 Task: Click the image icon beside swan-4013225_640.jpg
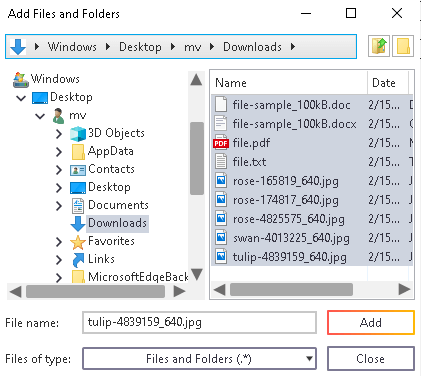tap(221, 238)
